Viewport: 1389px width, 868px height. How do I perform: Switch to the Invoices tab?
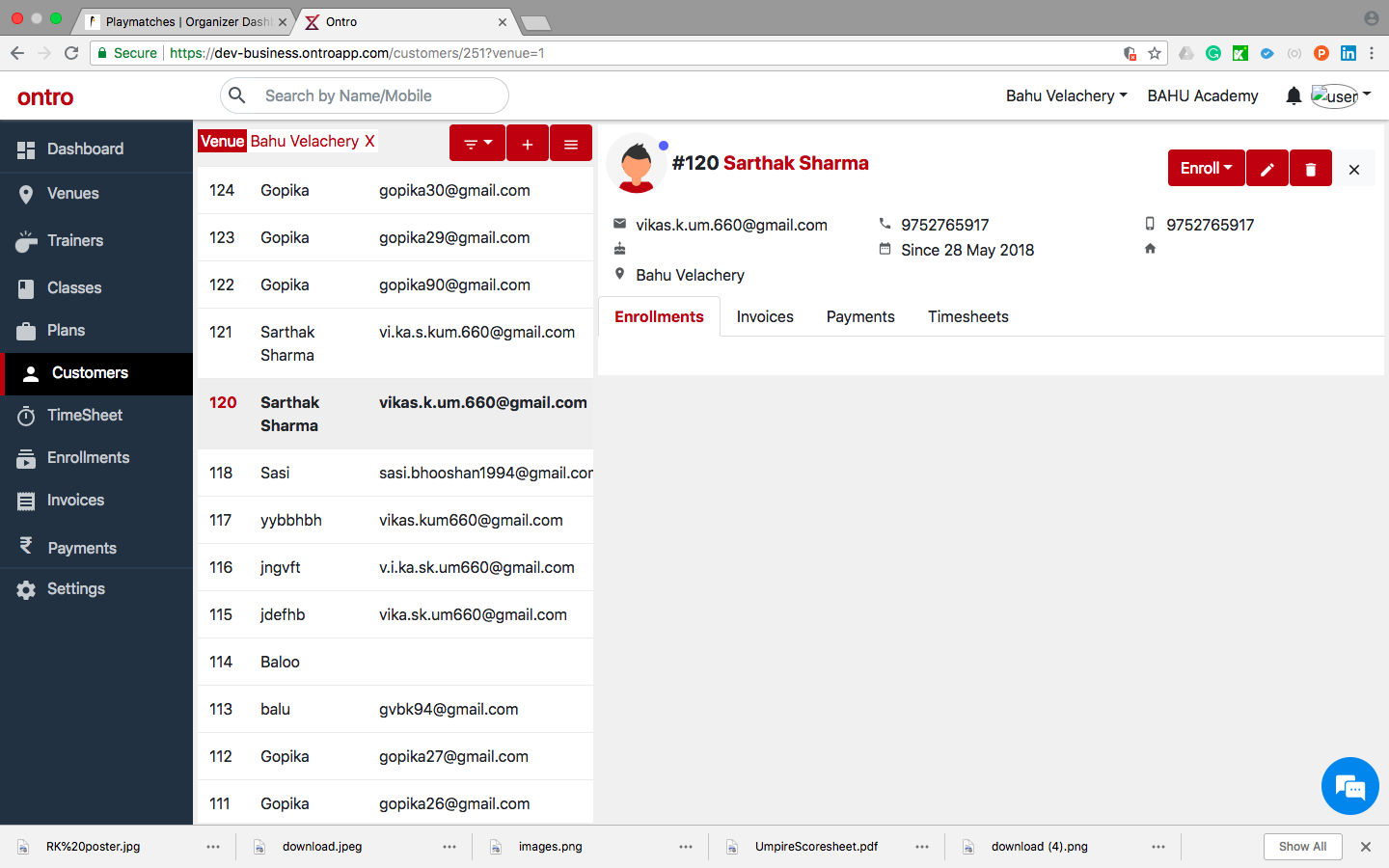pos(765,316)
